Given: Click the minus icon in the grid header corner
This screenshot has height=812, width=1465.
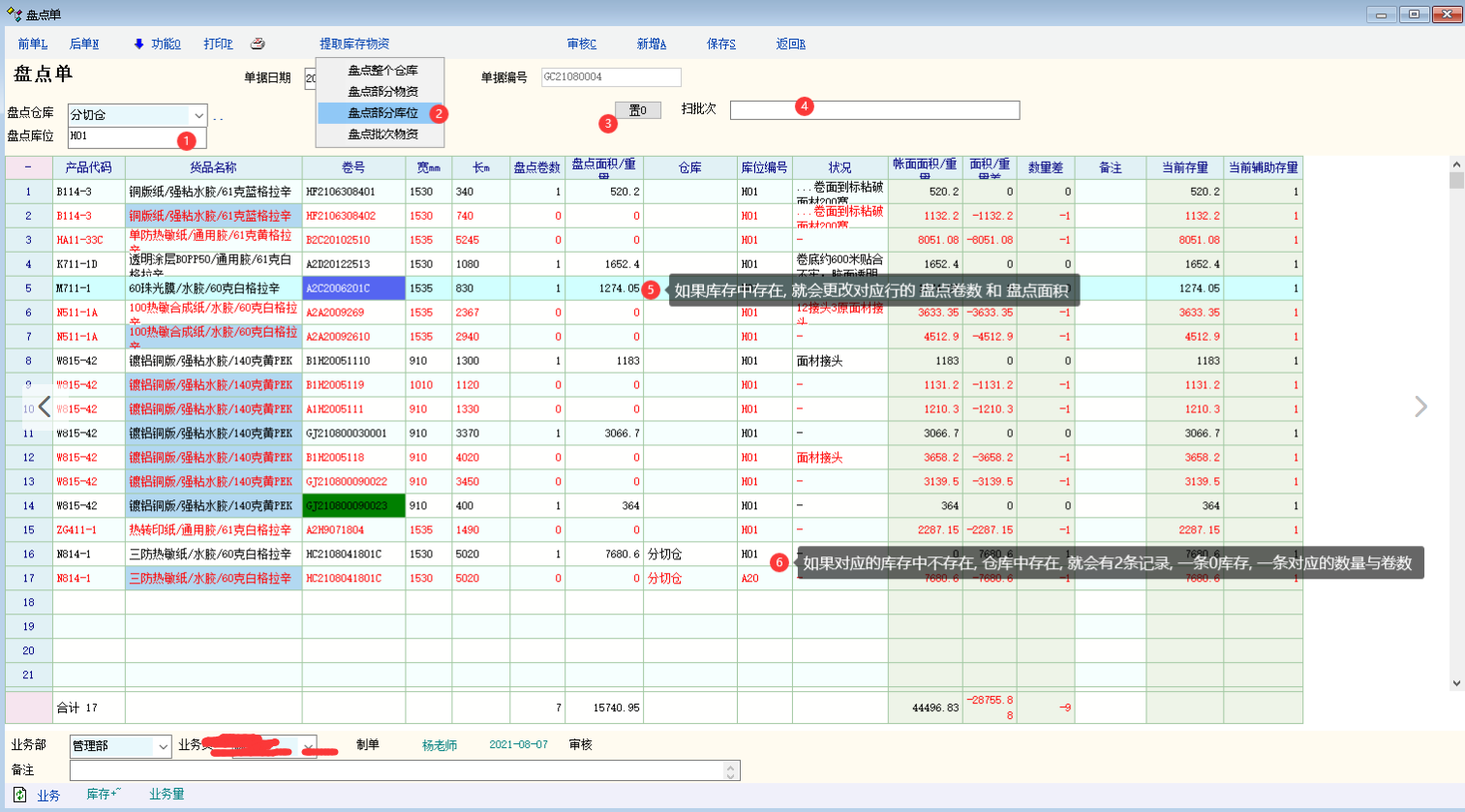Looking at the screenshot, I should [28, 167].
